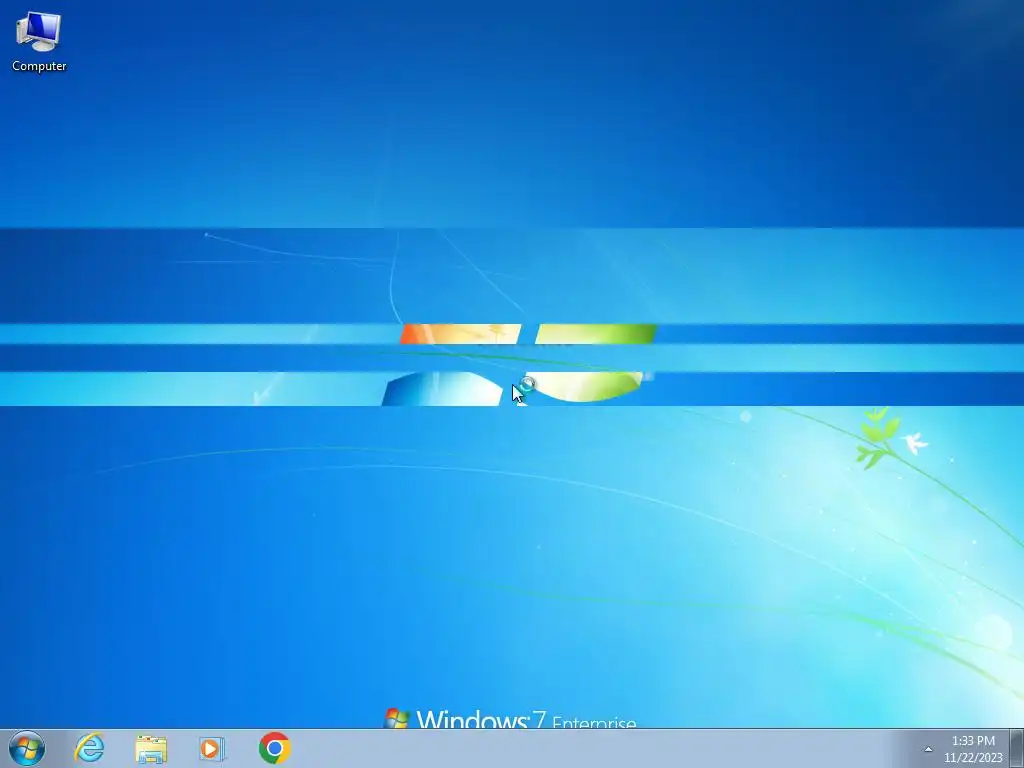Launch Internet Explorer from the taskbar

89,748
